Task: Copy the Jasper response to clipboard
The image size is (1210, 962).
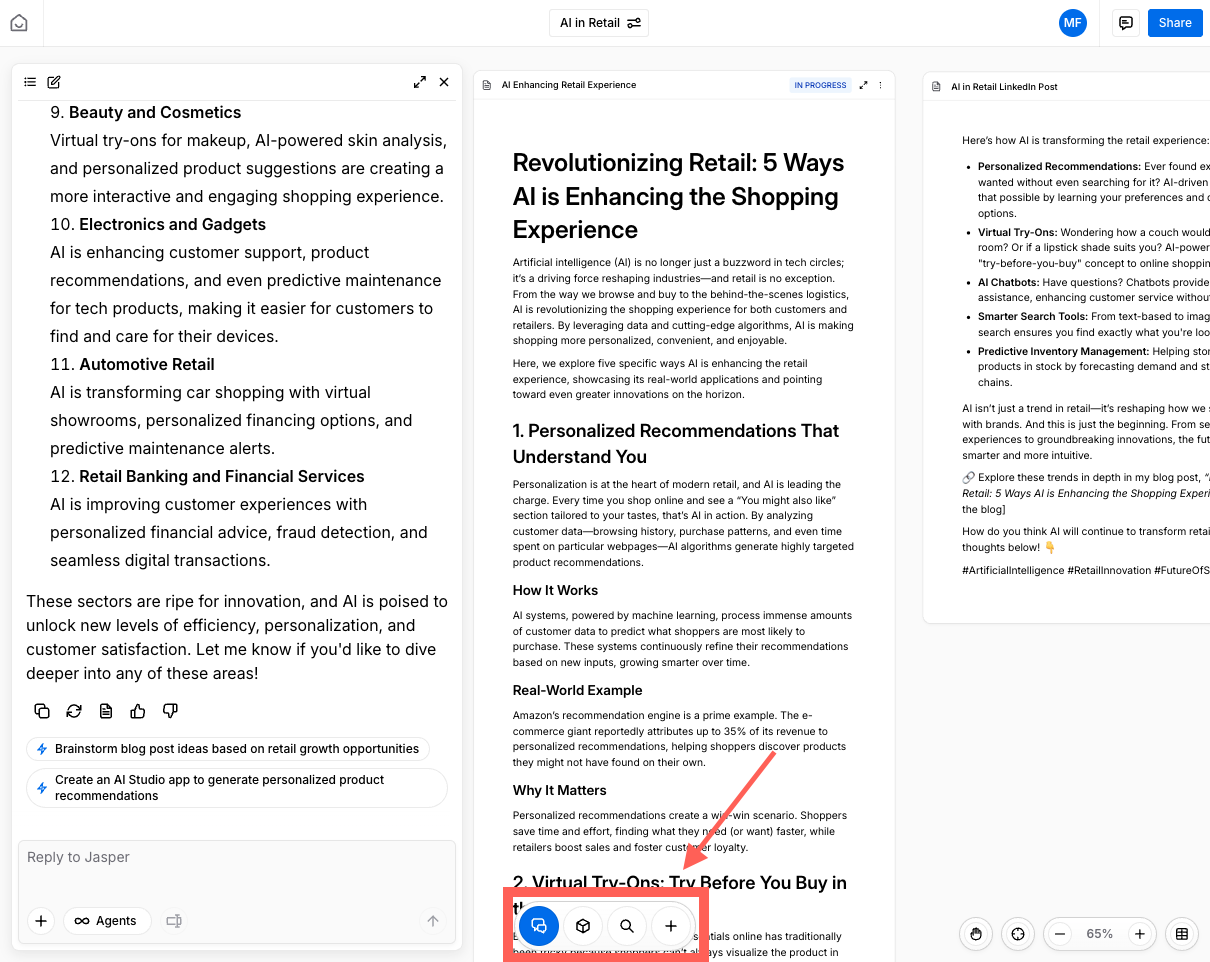Action: point(42,711)
